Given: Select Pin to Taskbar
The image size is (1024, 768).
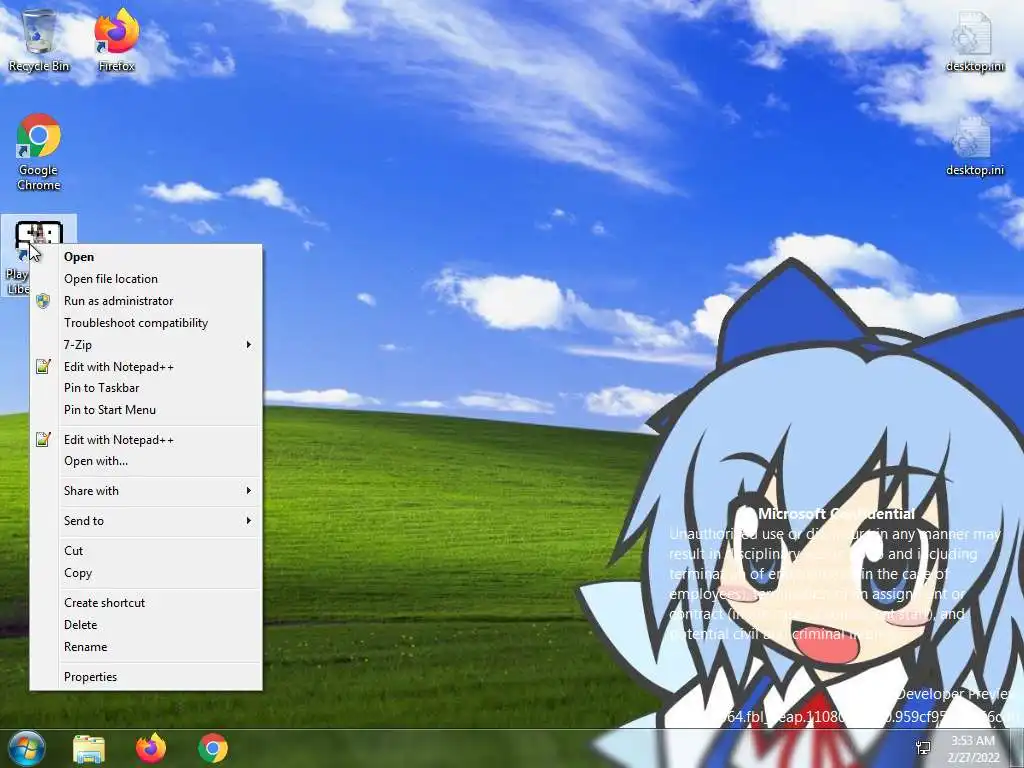Looking at the screenshot, I should 146,388.
